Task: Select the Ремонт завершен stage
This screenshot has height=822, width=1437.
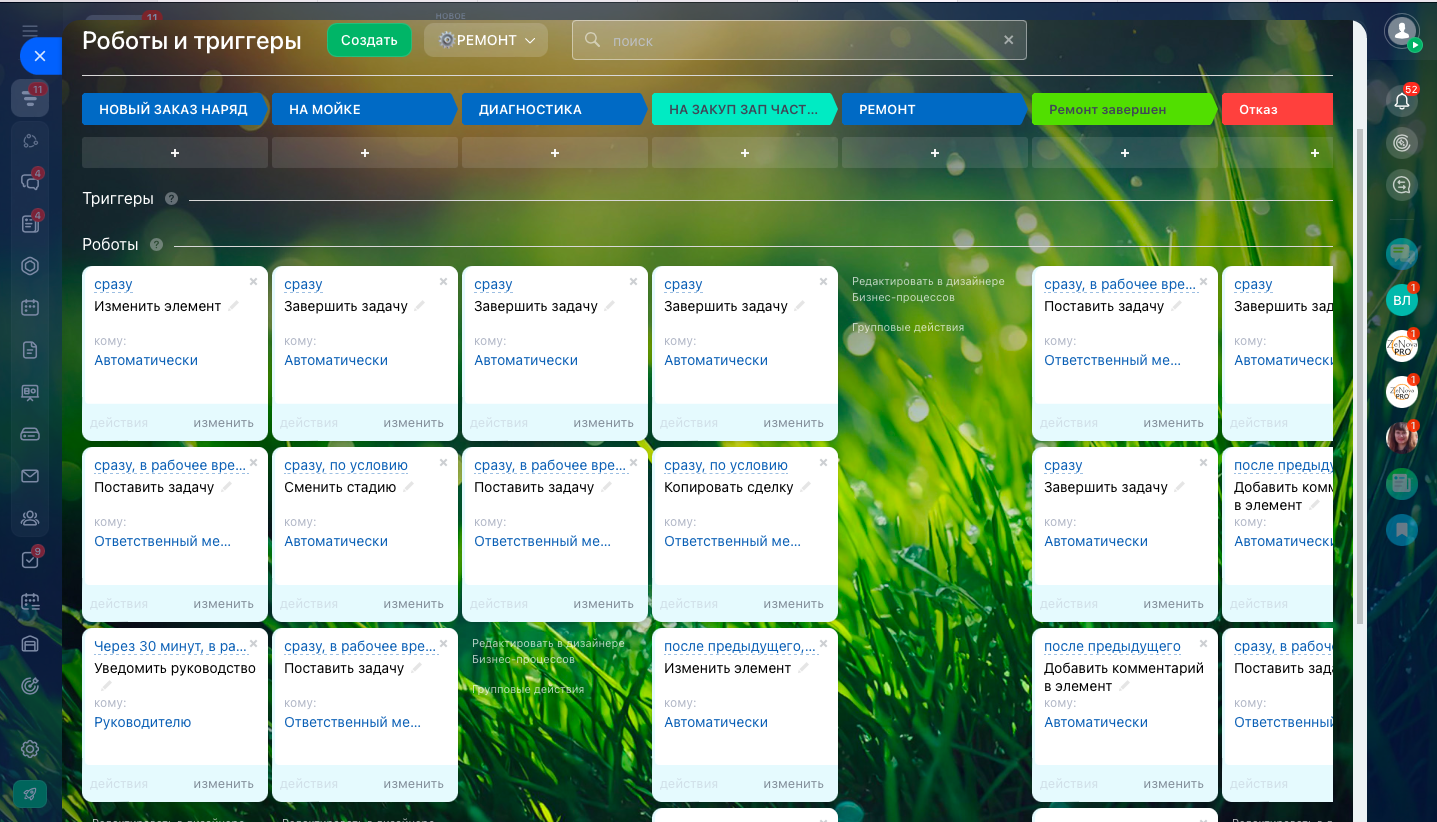Action: coord(1125,109)
